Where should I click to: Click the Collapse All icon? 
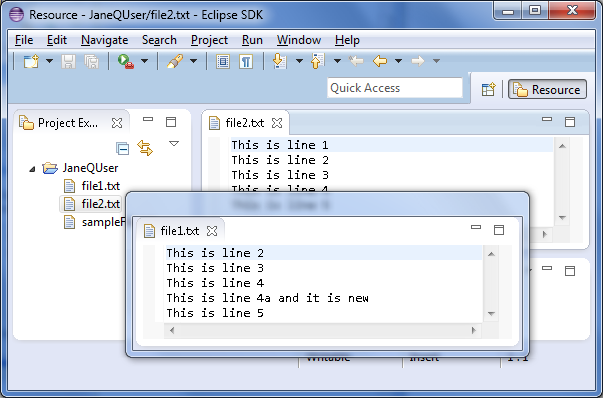pyautogui.click(x=123, y=148)
